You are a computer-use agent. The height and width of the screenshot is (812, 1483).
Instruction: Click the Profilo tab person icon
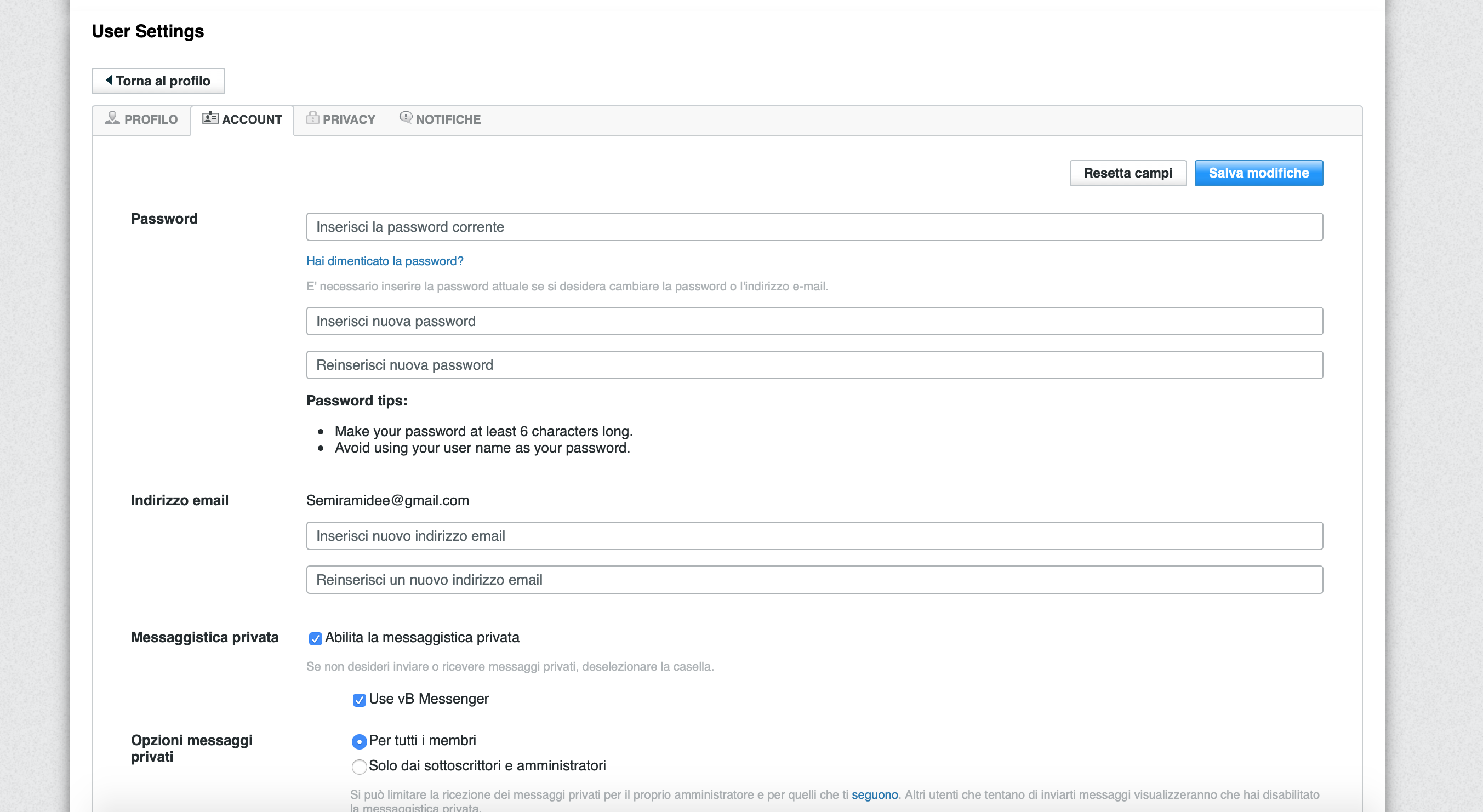[112, 118]
